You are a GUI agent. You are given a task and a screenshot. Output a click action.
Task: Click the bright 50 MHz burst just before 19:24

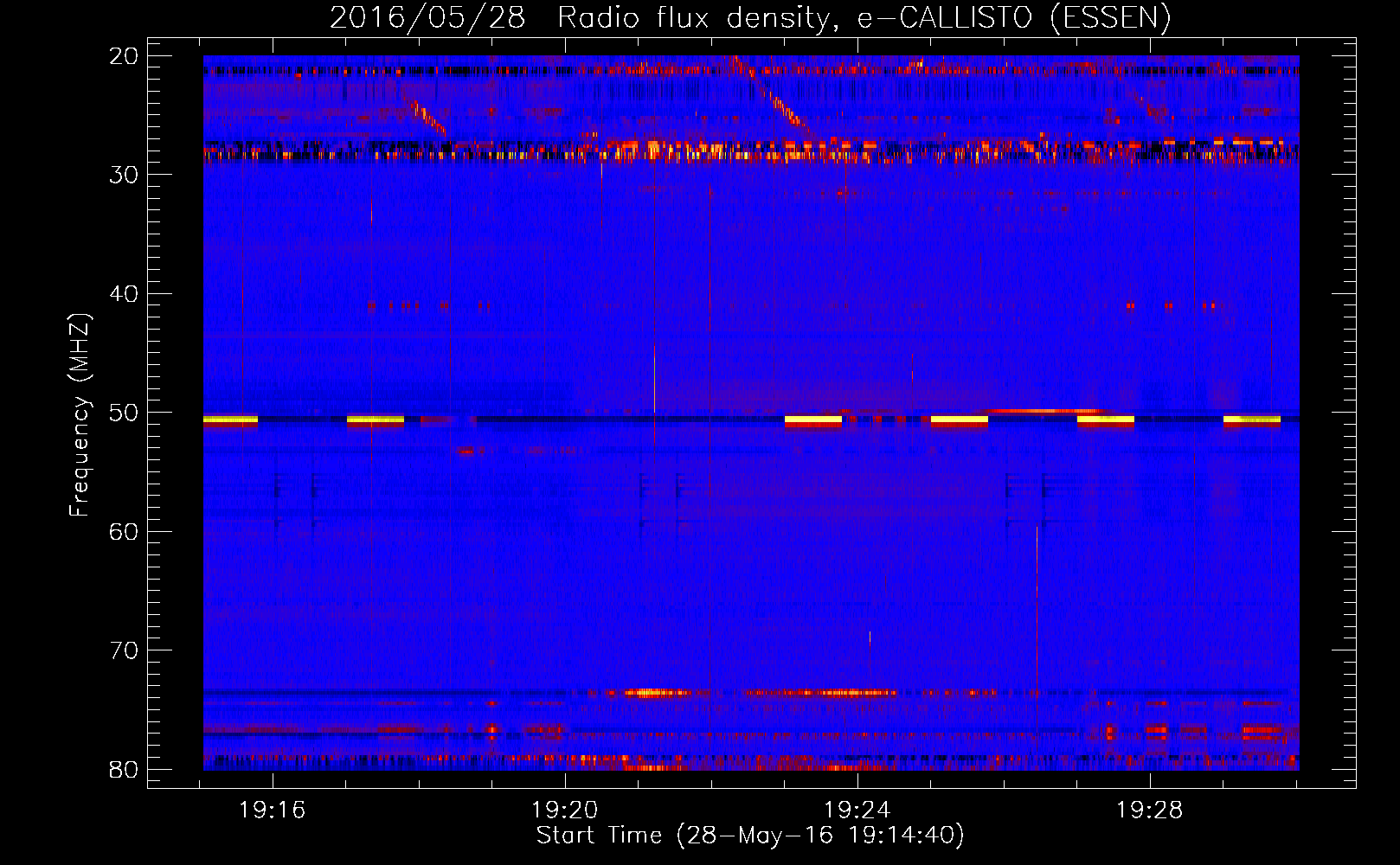click(x=813, y=420)
